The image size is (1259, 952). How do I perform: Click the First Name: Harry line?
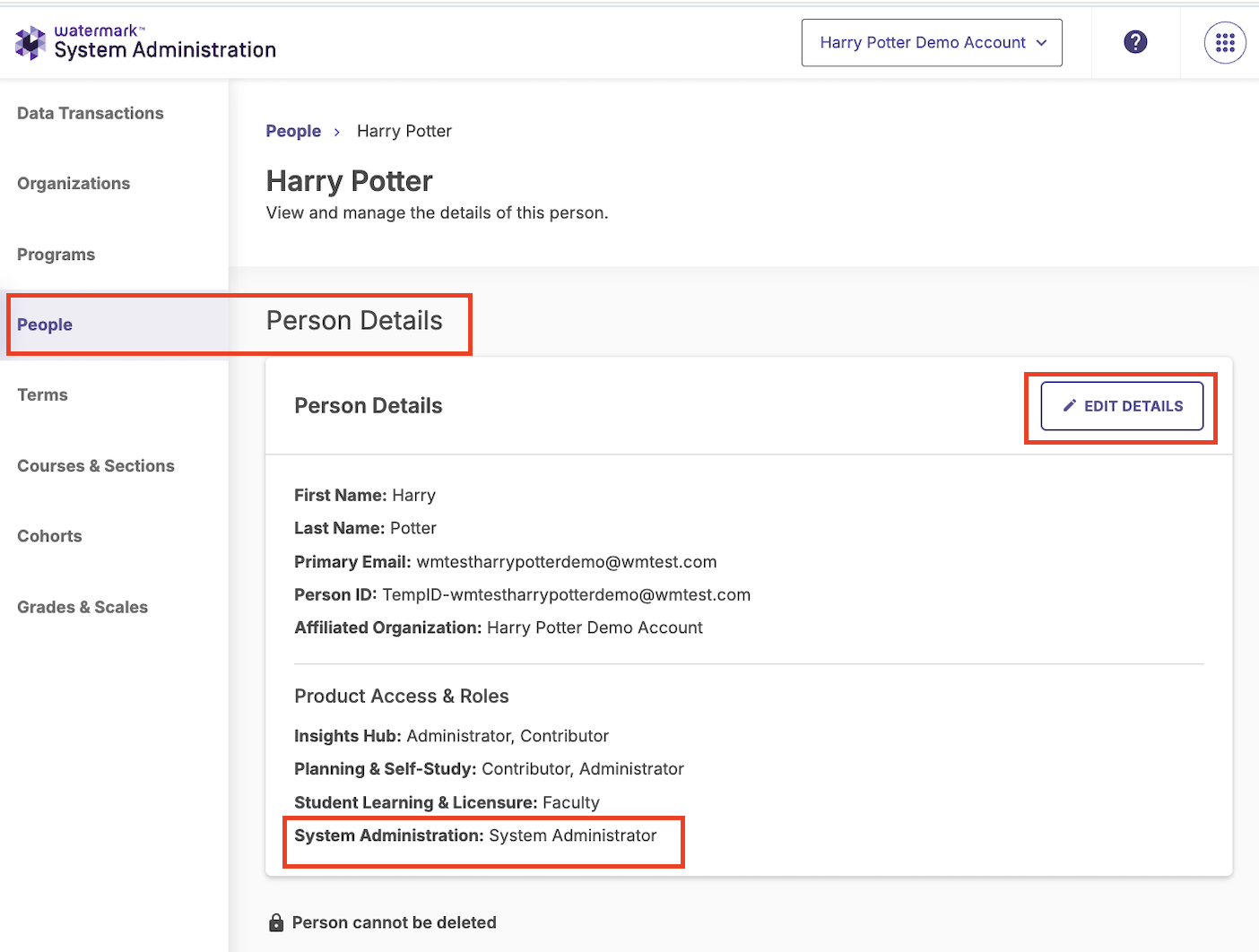click(365, 495)
